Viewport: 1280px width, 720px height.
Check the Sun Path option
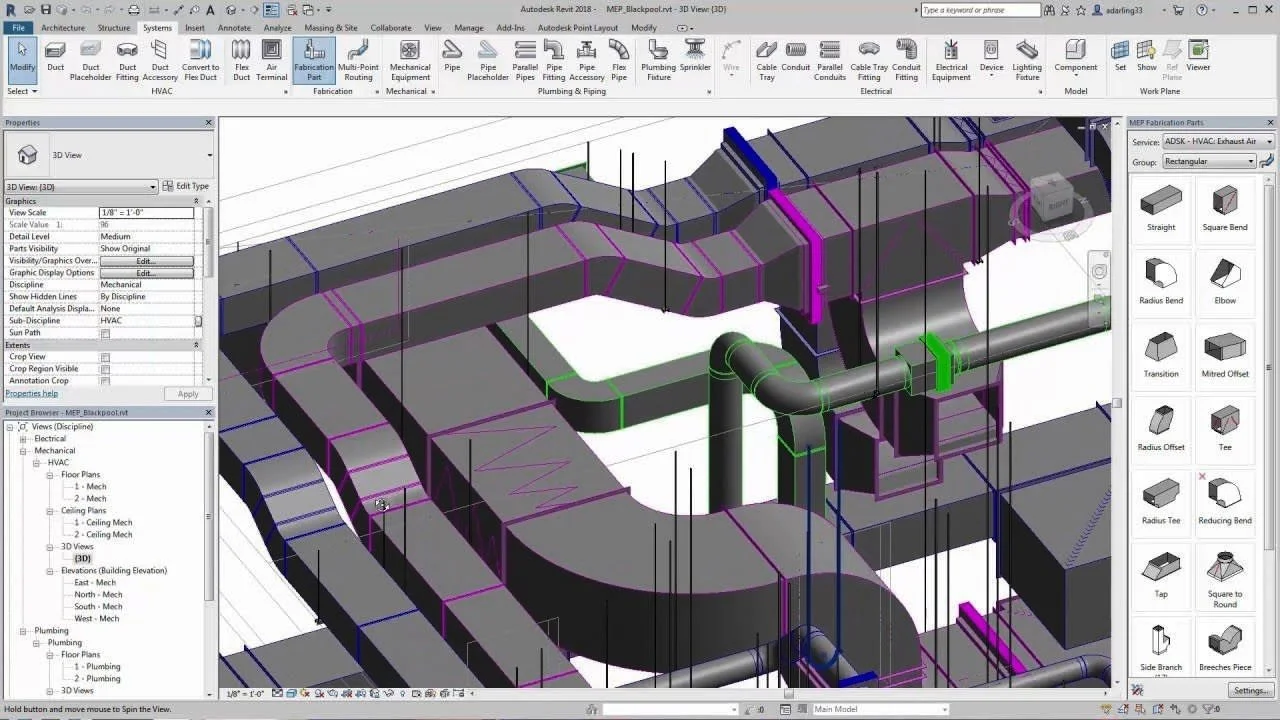(105, 333)
